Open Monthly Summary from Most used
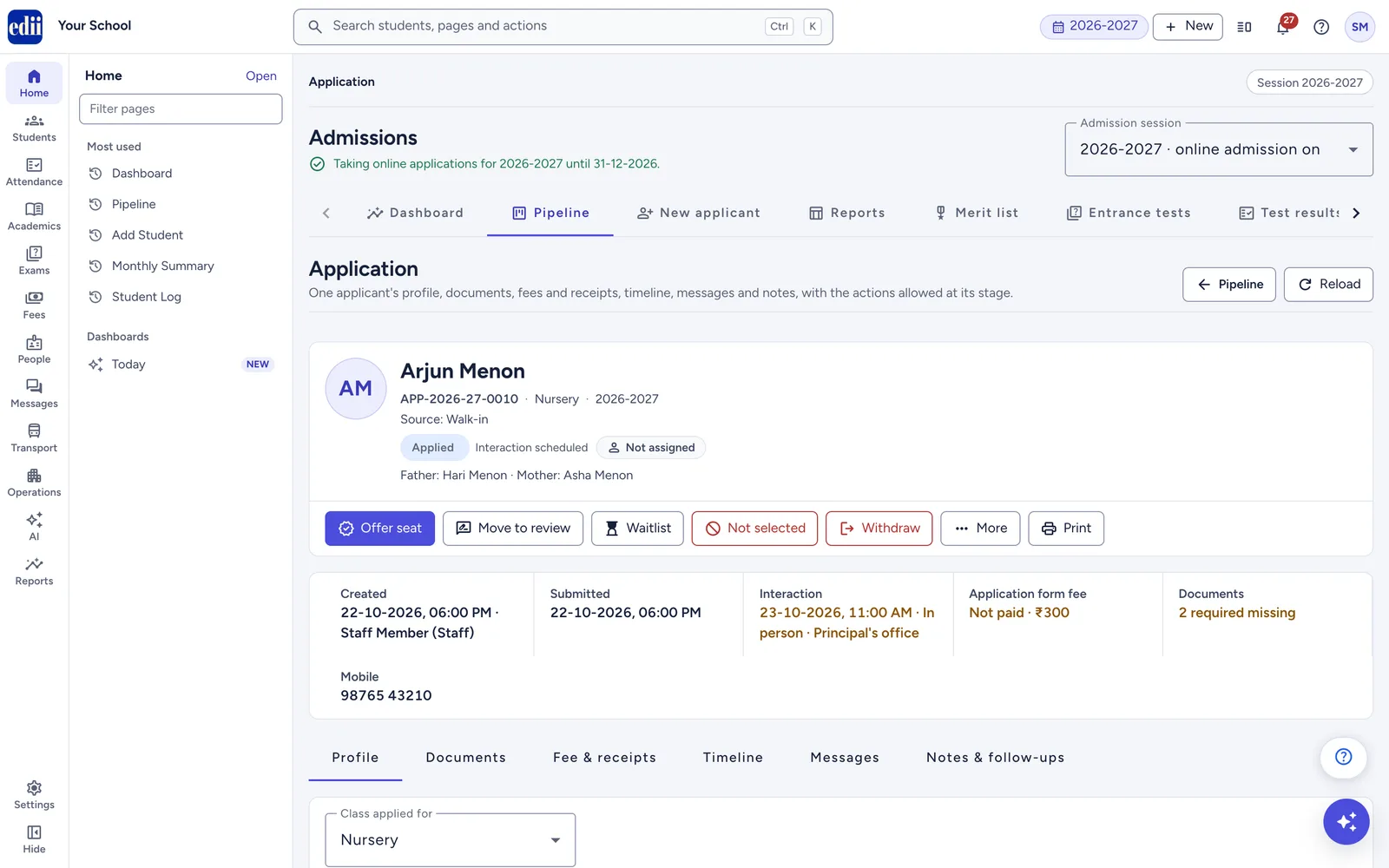Viewport: 1389px width, 868px height. click(181, 266)
